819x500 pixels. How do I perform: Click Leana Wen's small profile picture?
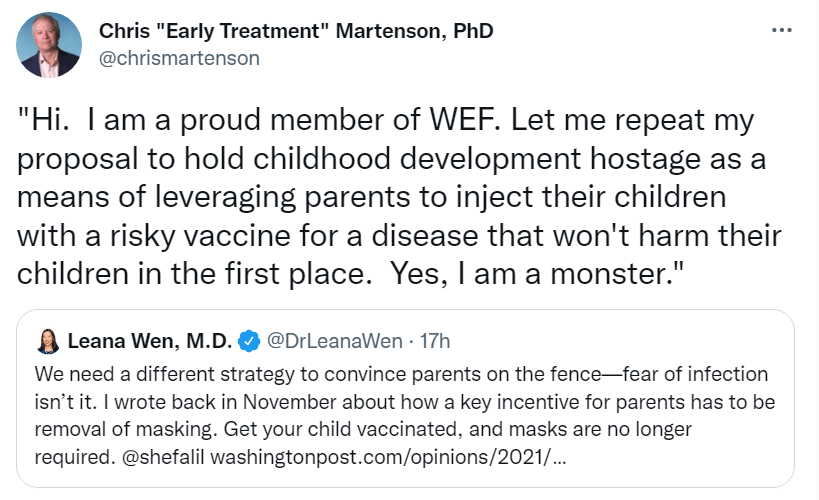click(x=47, y=341)
